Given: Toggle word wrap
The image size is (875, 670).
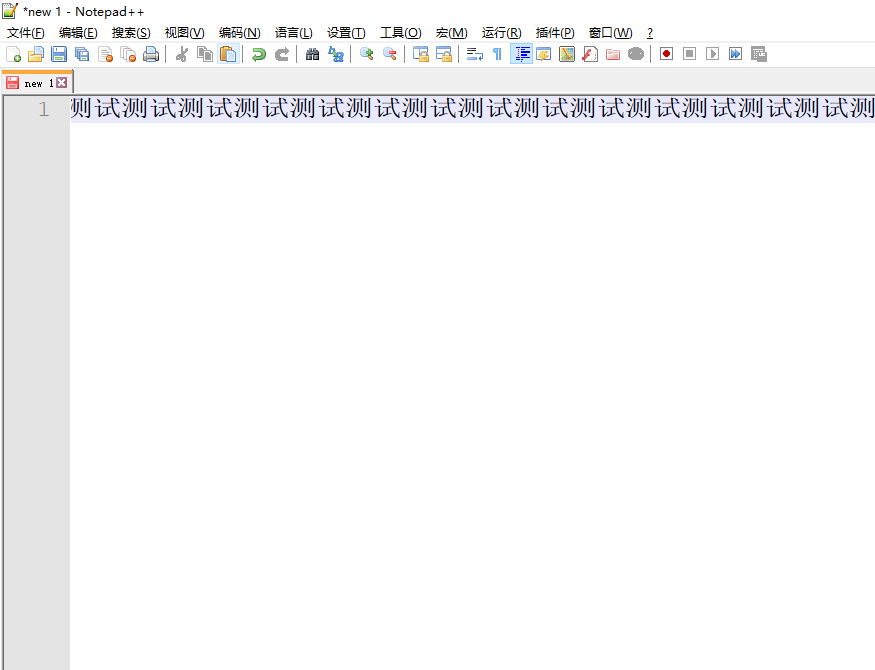Looking at the screenshot, I should 473,54.
